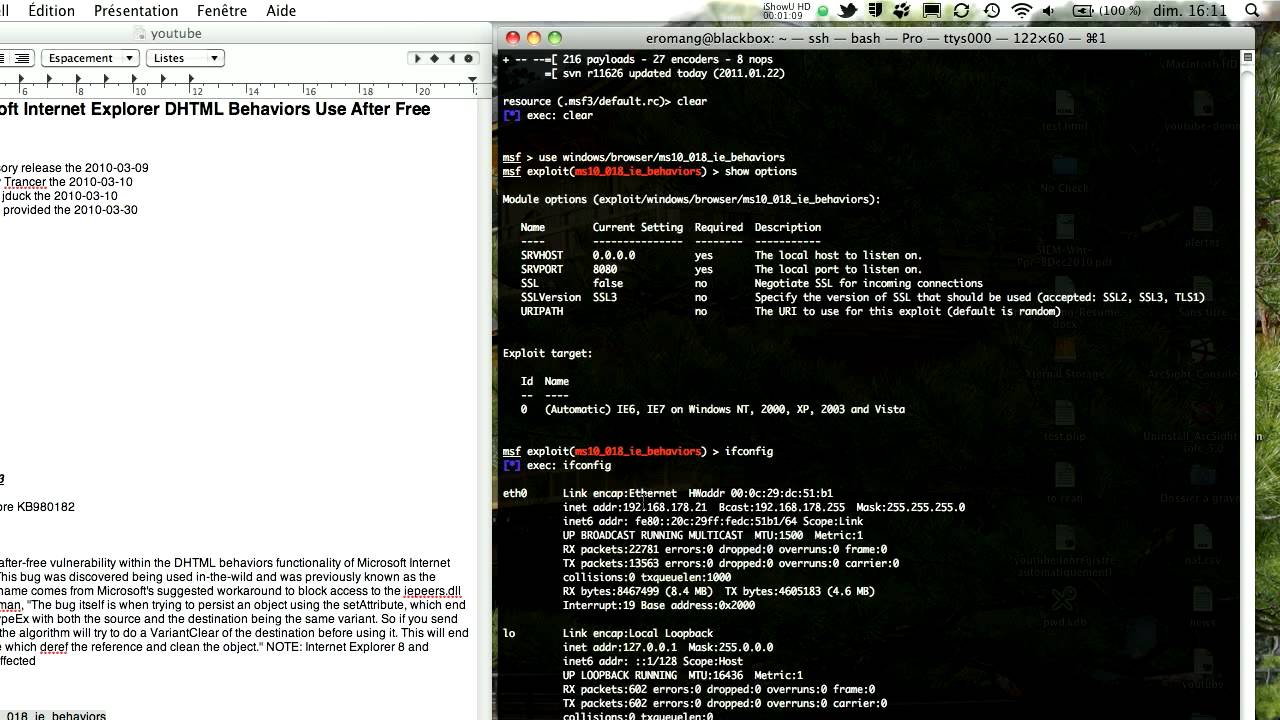Click the misspelled word Trancer
This screenshot has height=720, width=1280.
[25, 182]
